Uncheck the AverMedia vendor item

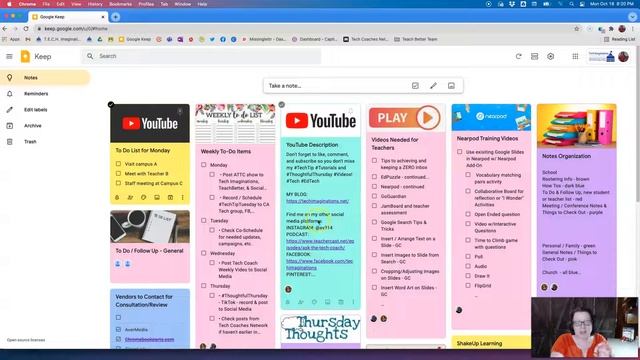(x=118, y=329)
